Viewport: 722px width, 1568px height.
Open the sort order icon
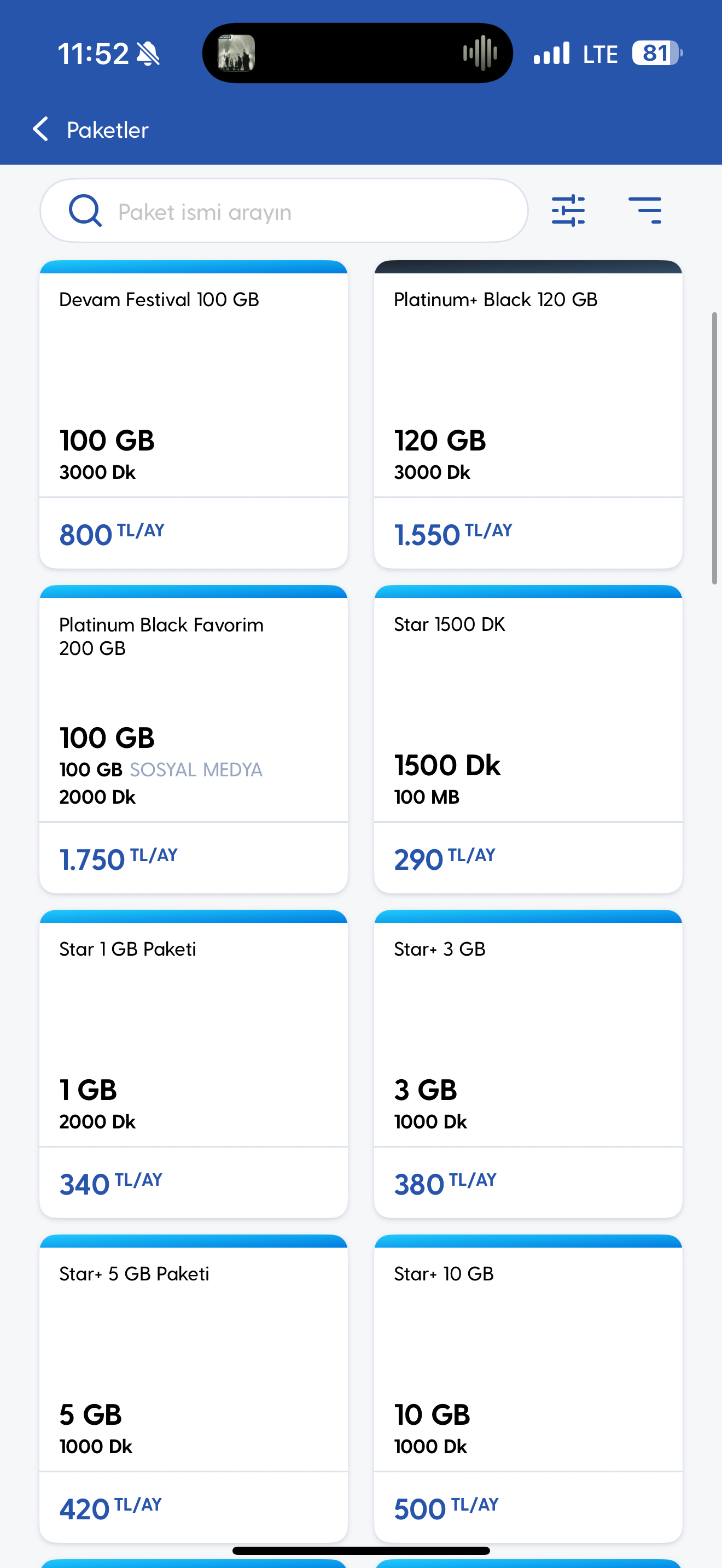pyautogui.click(x=645, y=210)
